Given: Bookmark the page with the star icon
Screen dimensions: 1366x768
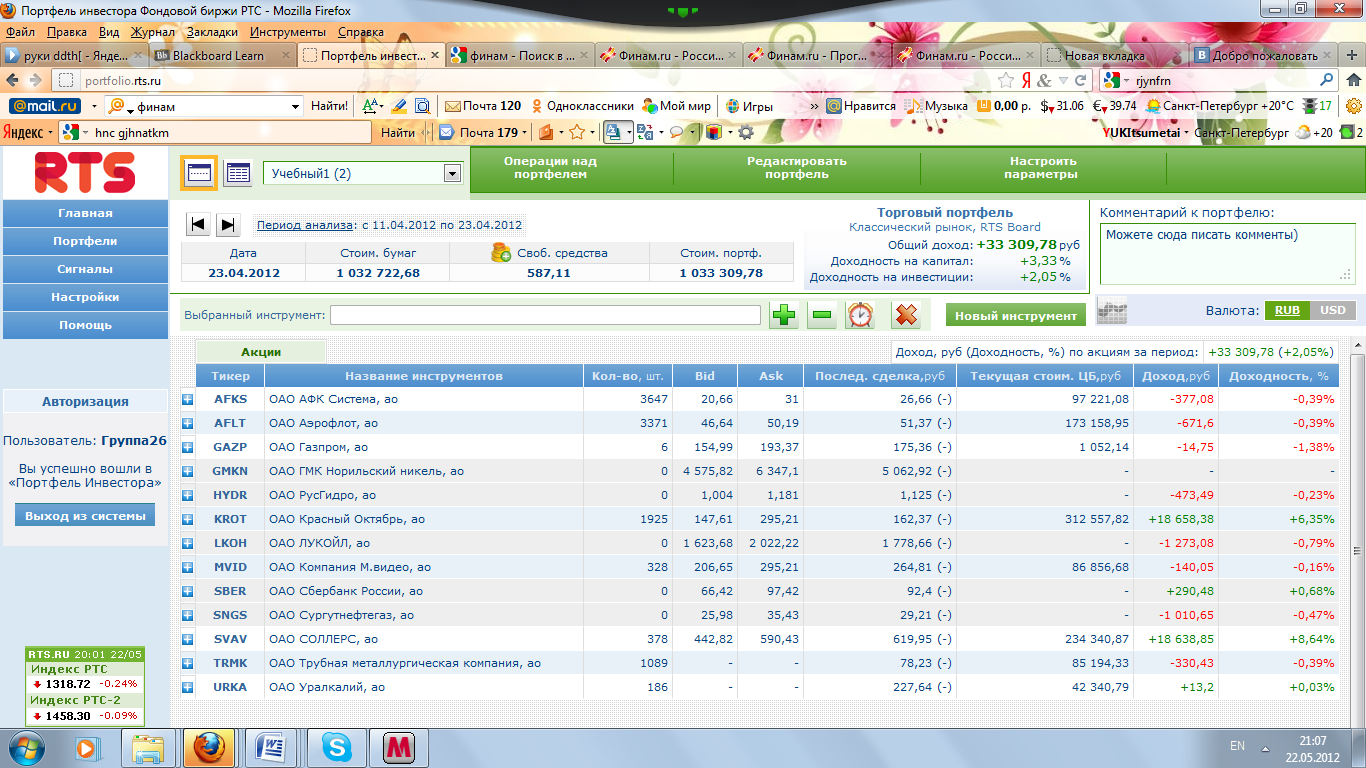Looking at the screenshot, I should point(1006,80).
